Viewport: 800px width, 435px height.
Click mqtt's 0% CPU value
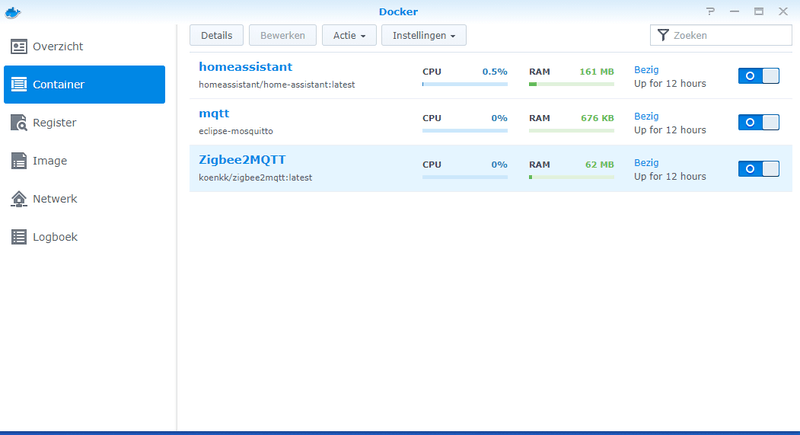[x=499, y=118]
